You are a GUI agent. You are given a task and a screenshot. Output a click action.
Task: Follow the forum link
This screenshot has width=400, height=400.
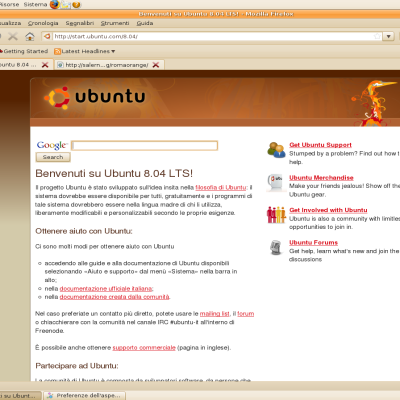[x=246, y=314]
